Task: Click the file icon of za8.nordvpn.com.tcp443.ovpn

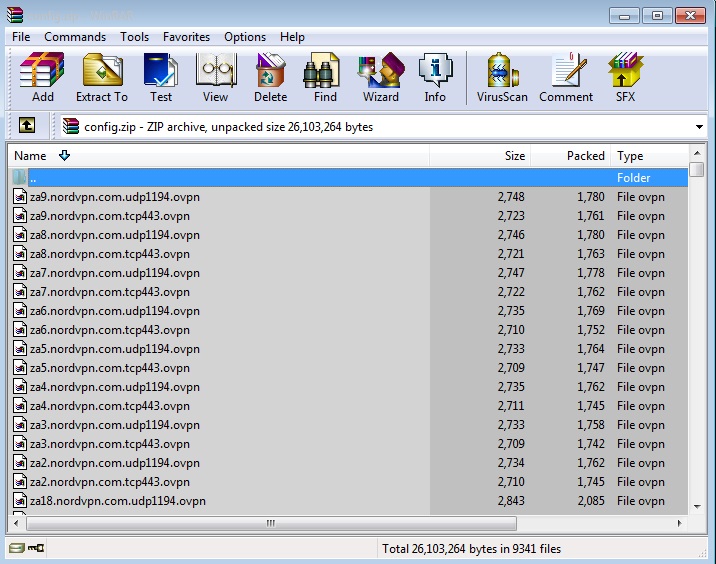Action: tap(20, 253)
